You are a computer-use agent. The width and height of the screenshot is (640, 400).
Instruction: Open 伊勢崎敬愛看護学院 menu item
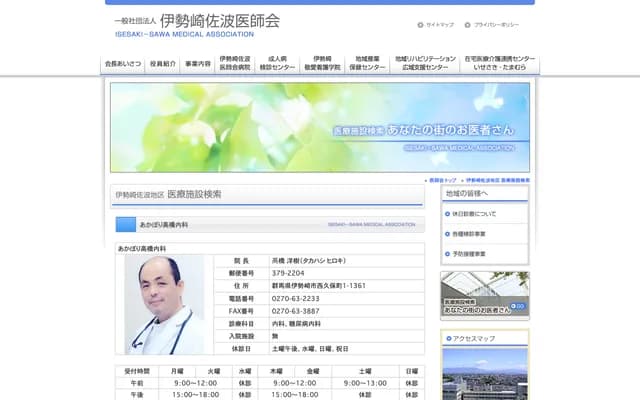[322, 63]
